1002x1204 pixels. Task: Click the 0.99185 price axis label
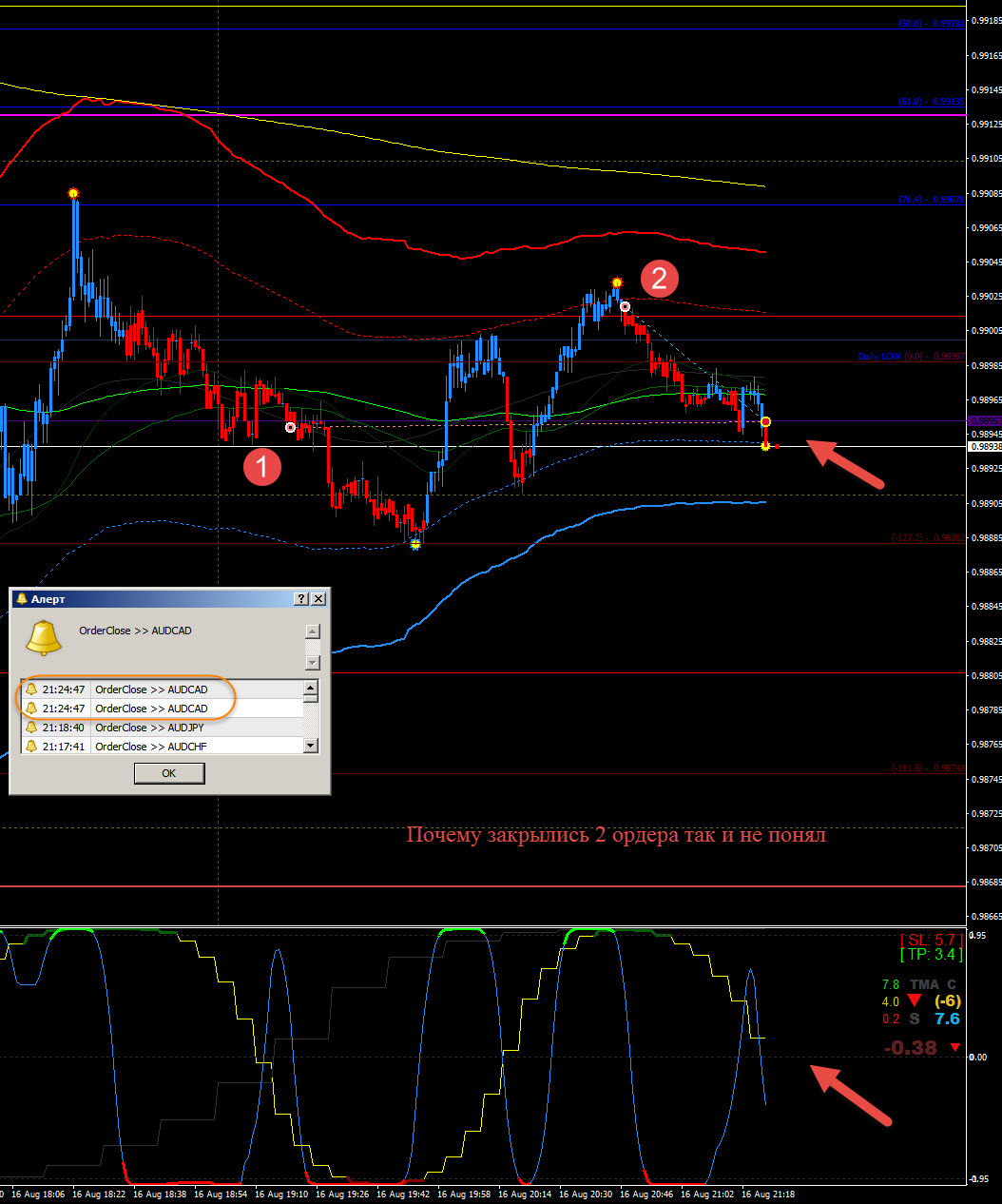[986, 21]
